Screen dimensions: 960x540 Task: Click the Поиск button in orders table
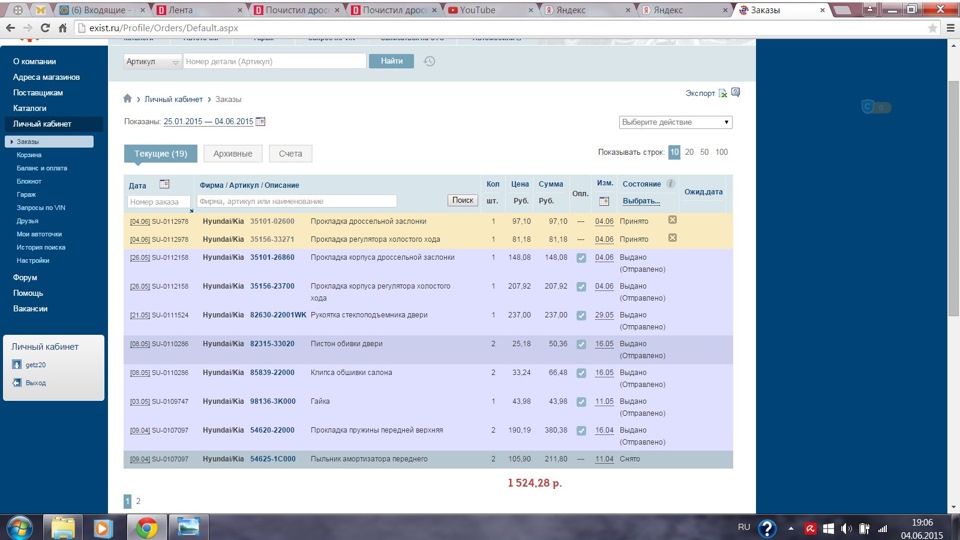pos(462,200)
